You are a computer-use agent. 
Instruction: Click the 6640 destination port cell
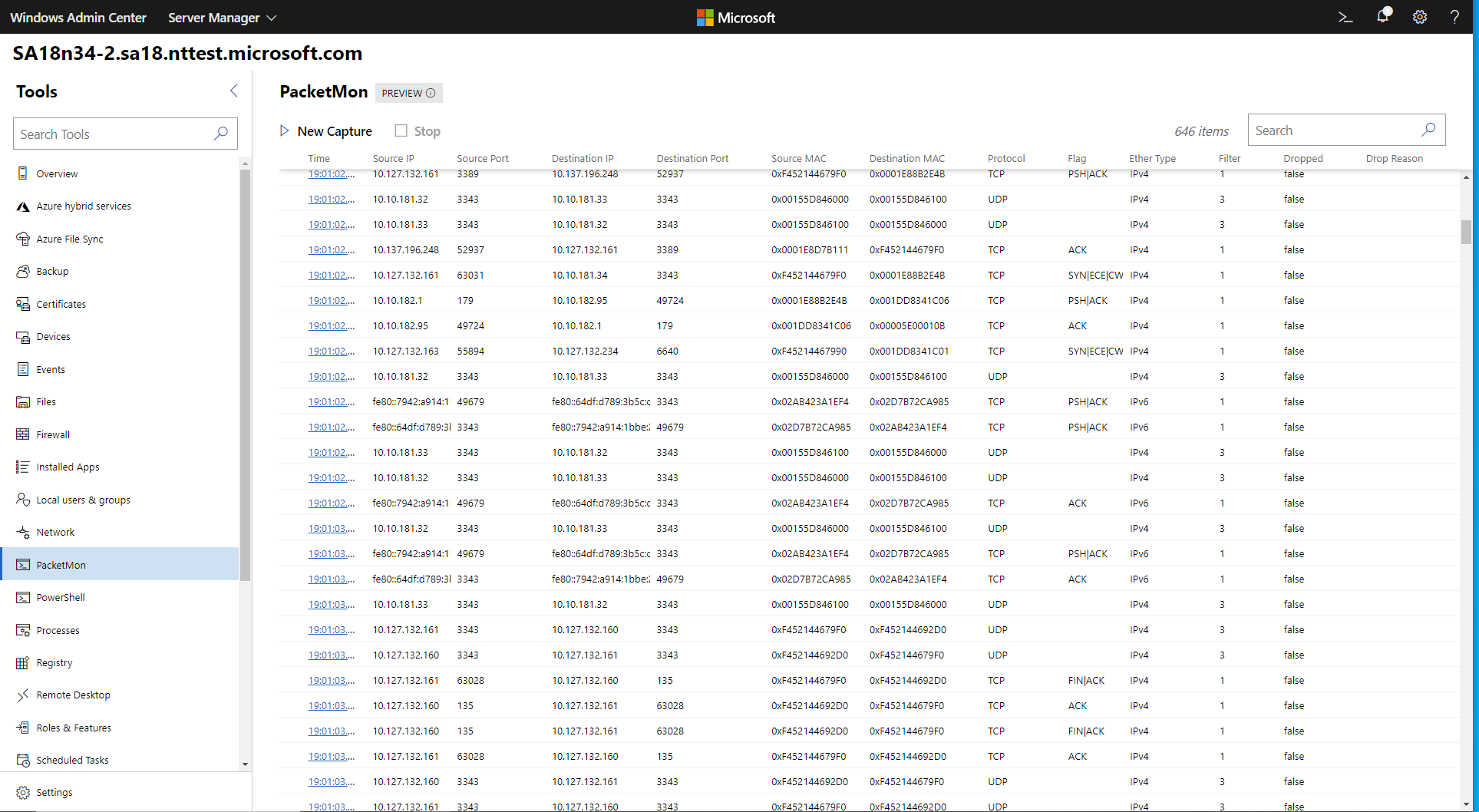(667, 351)
